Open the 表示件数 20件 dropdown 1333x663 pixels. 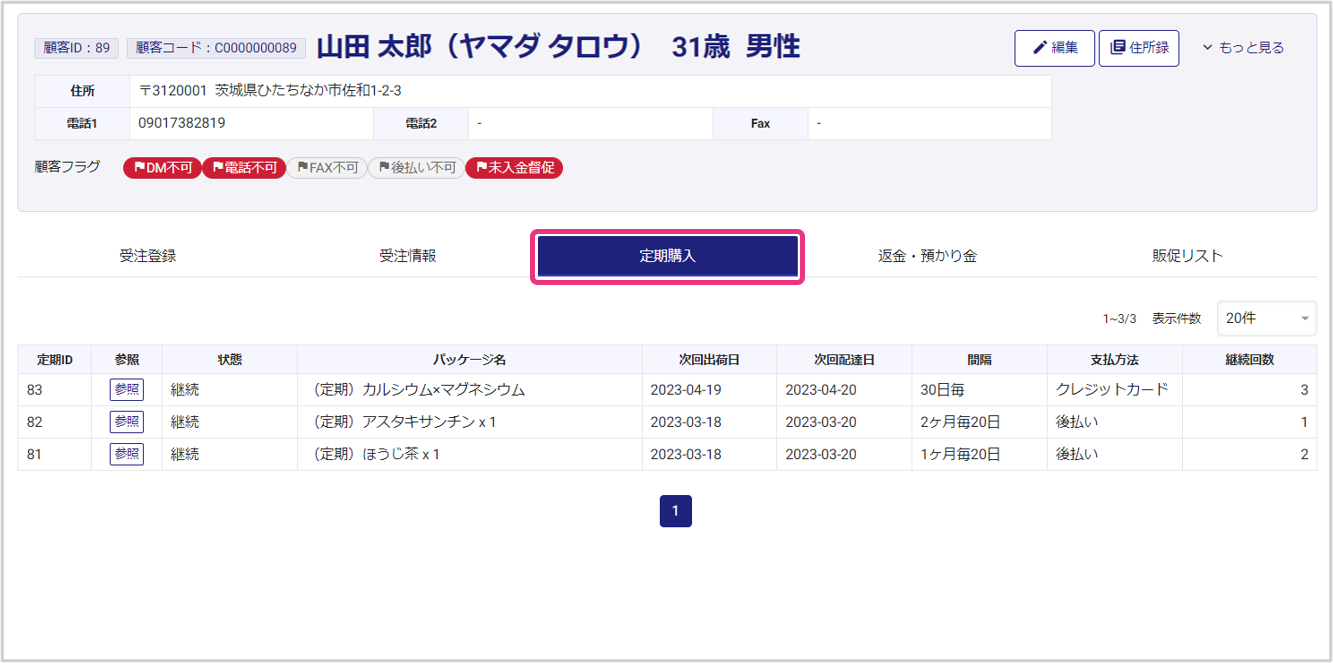[x=1266, y=318]
